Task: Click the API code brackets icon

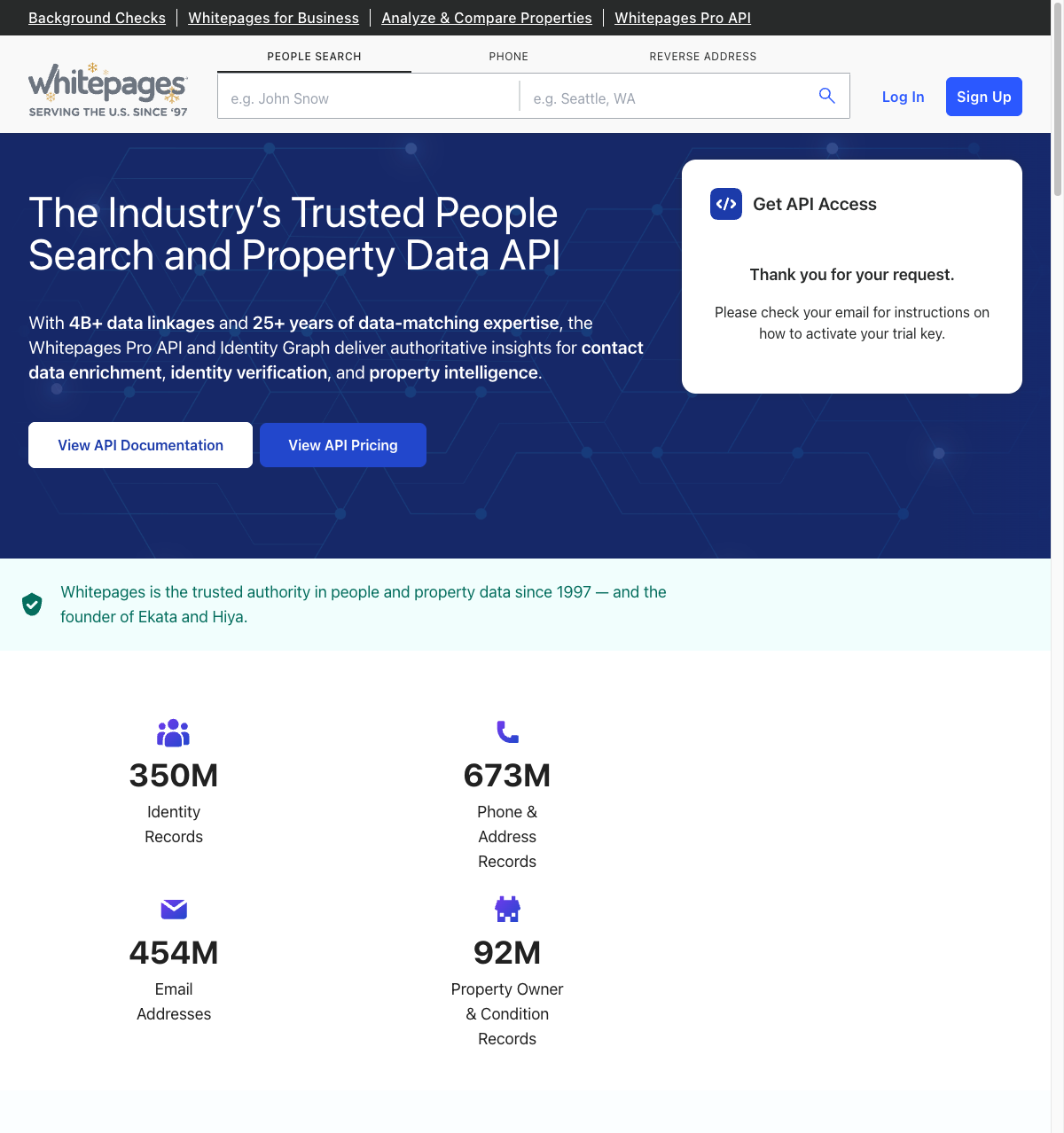Action: 726,204
